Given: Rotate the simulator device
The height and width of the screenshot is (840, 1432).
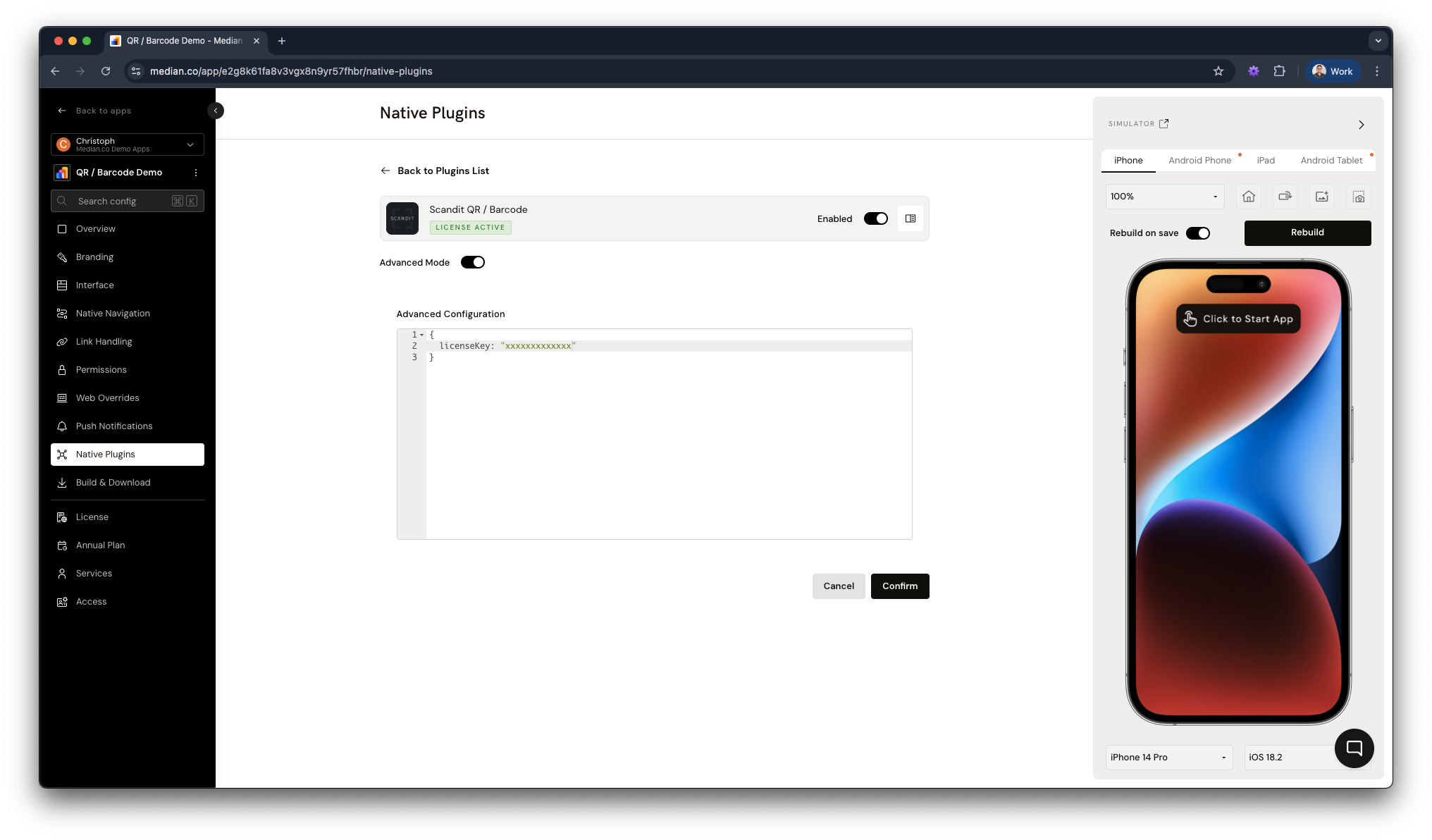Looking at the screenshot, I should [1285, 197].
